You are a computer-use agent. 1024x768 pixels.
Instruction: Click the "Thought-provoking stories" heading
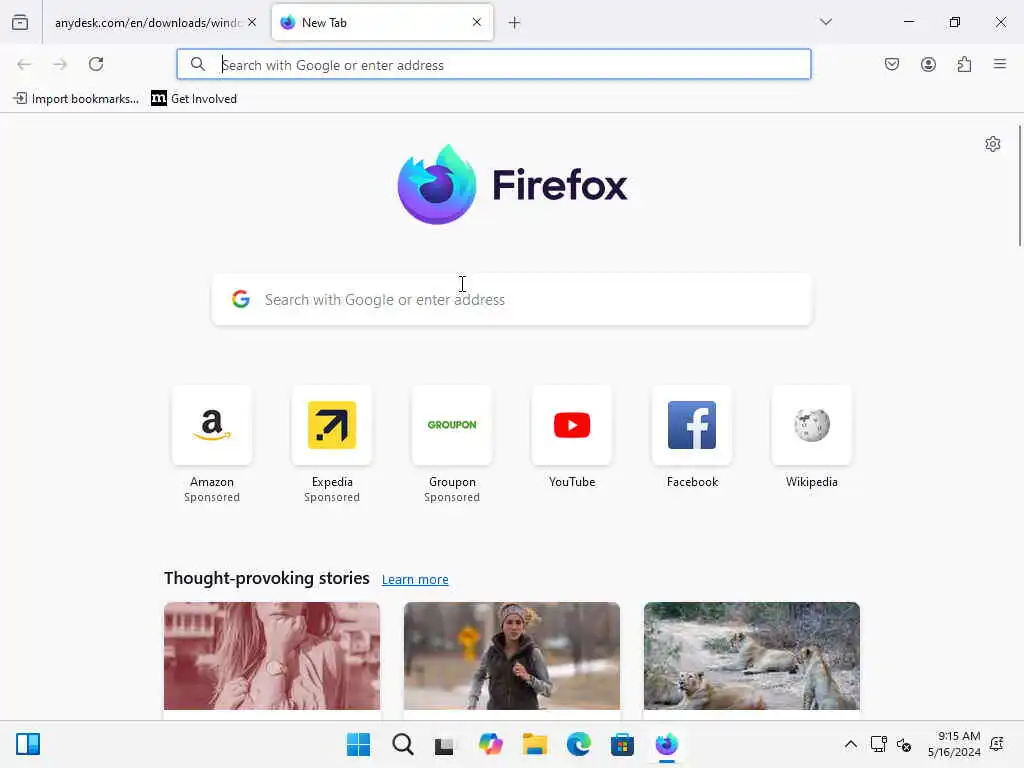(266, 578)
